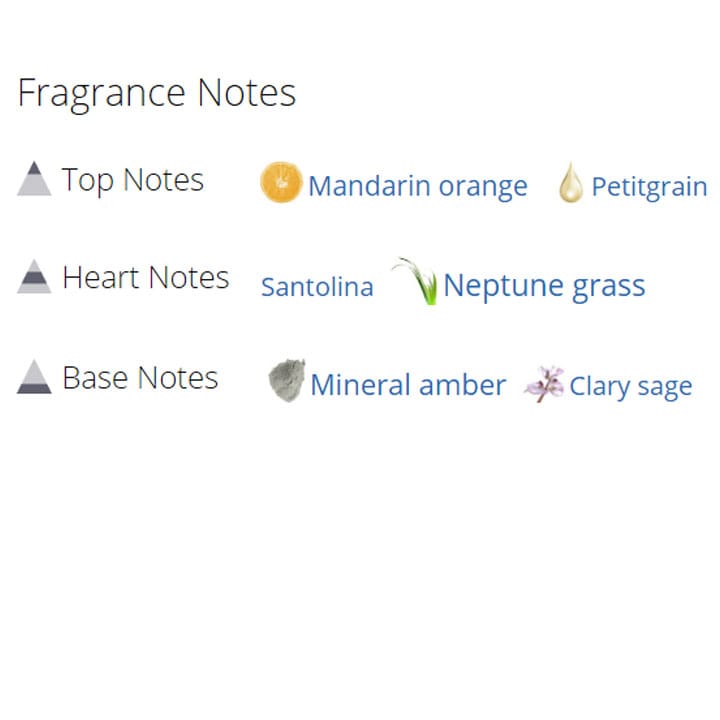Click the Clary sage flower icon
Image resolution: width=720 pixels, height=720 pixels.
[543, 384]
